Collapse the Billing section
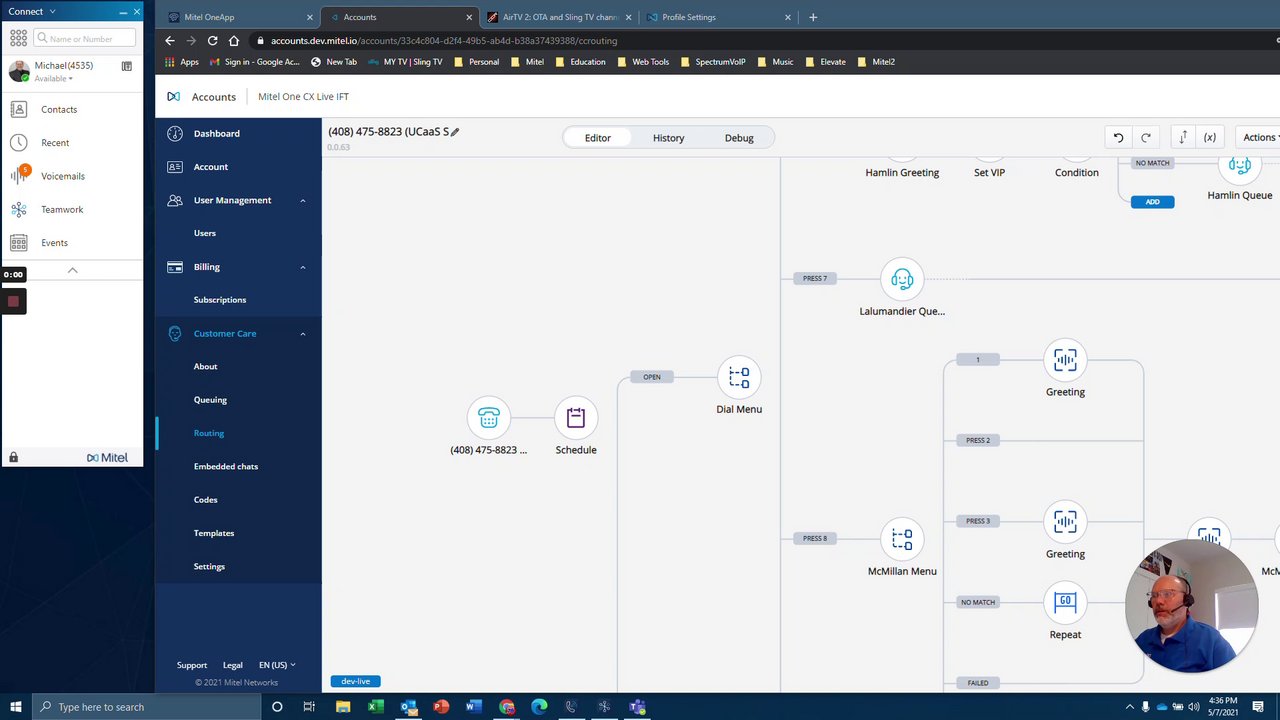 point(303,267)
